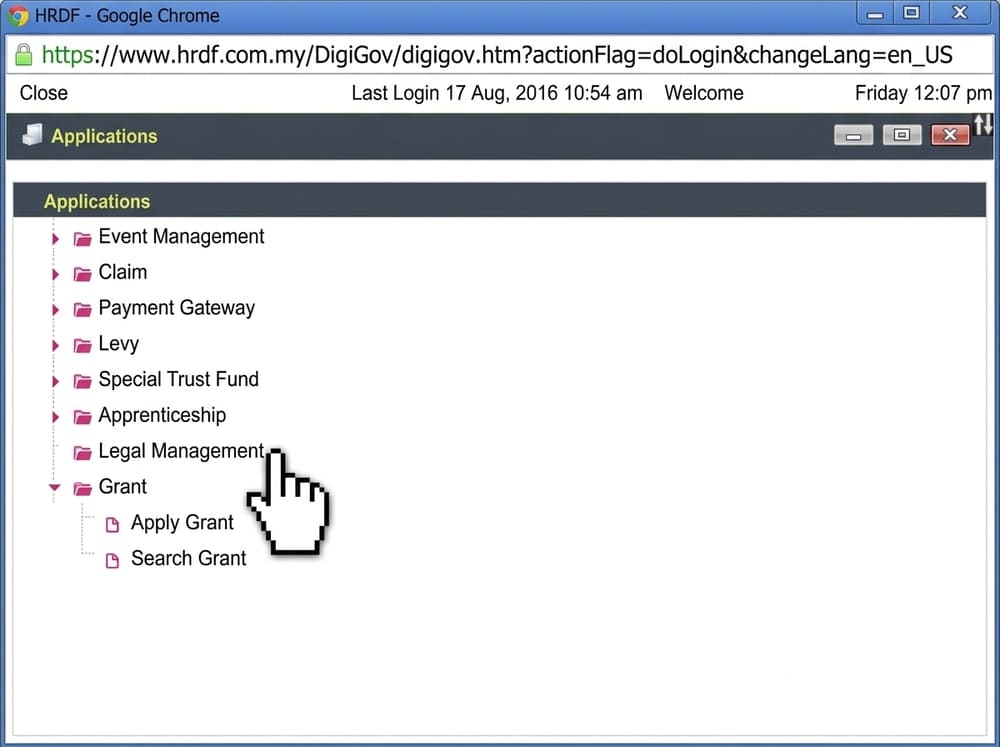Maximize the Chrome window
This screenshot has height=747, width=1000.
911,13
